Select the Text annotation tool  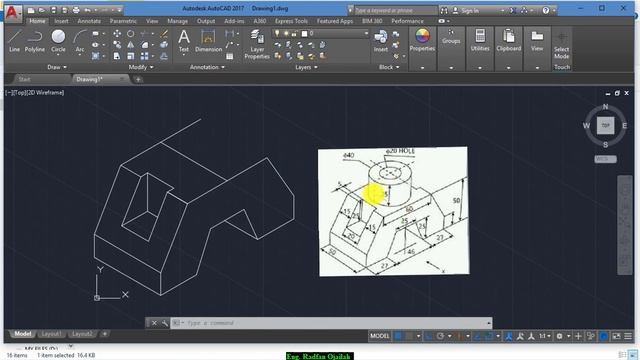(x=184, y=40)
